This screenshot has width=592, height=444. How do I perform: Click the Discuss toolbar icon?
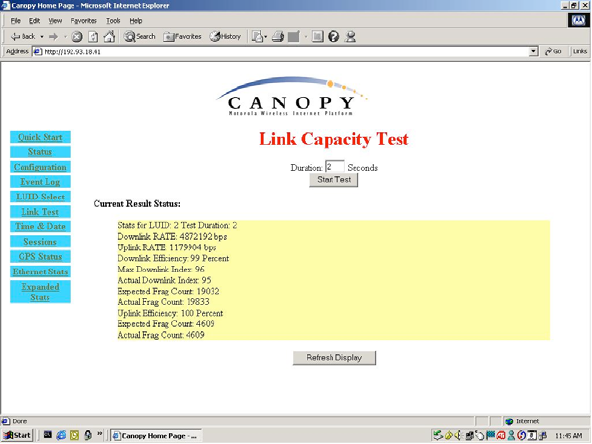318,37
